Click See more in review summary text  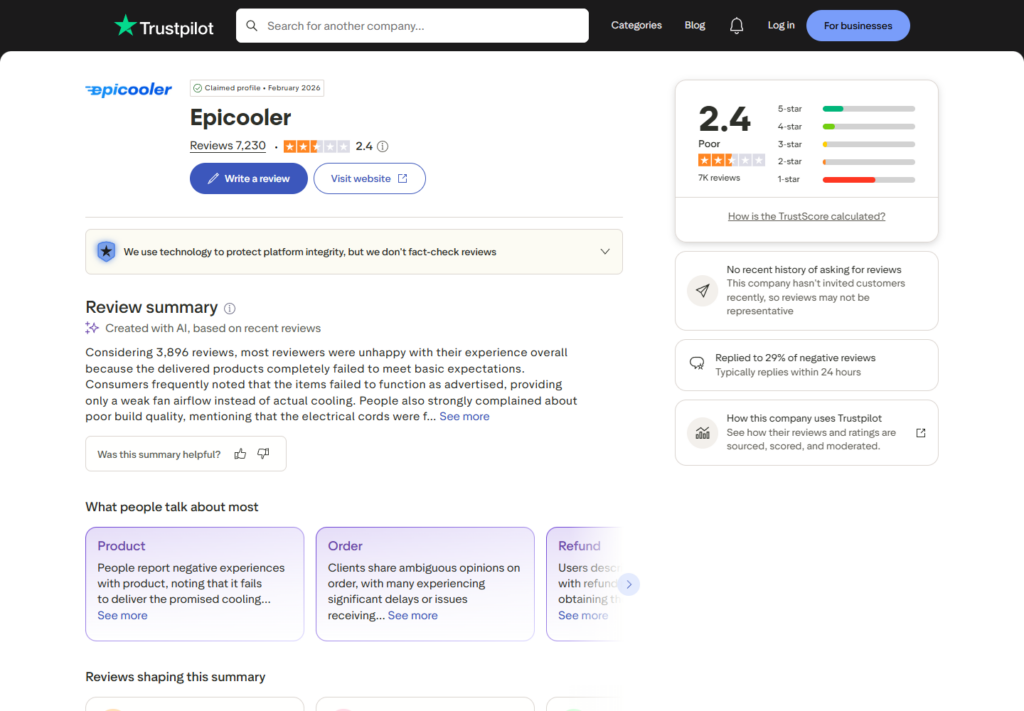pos(464,417)
